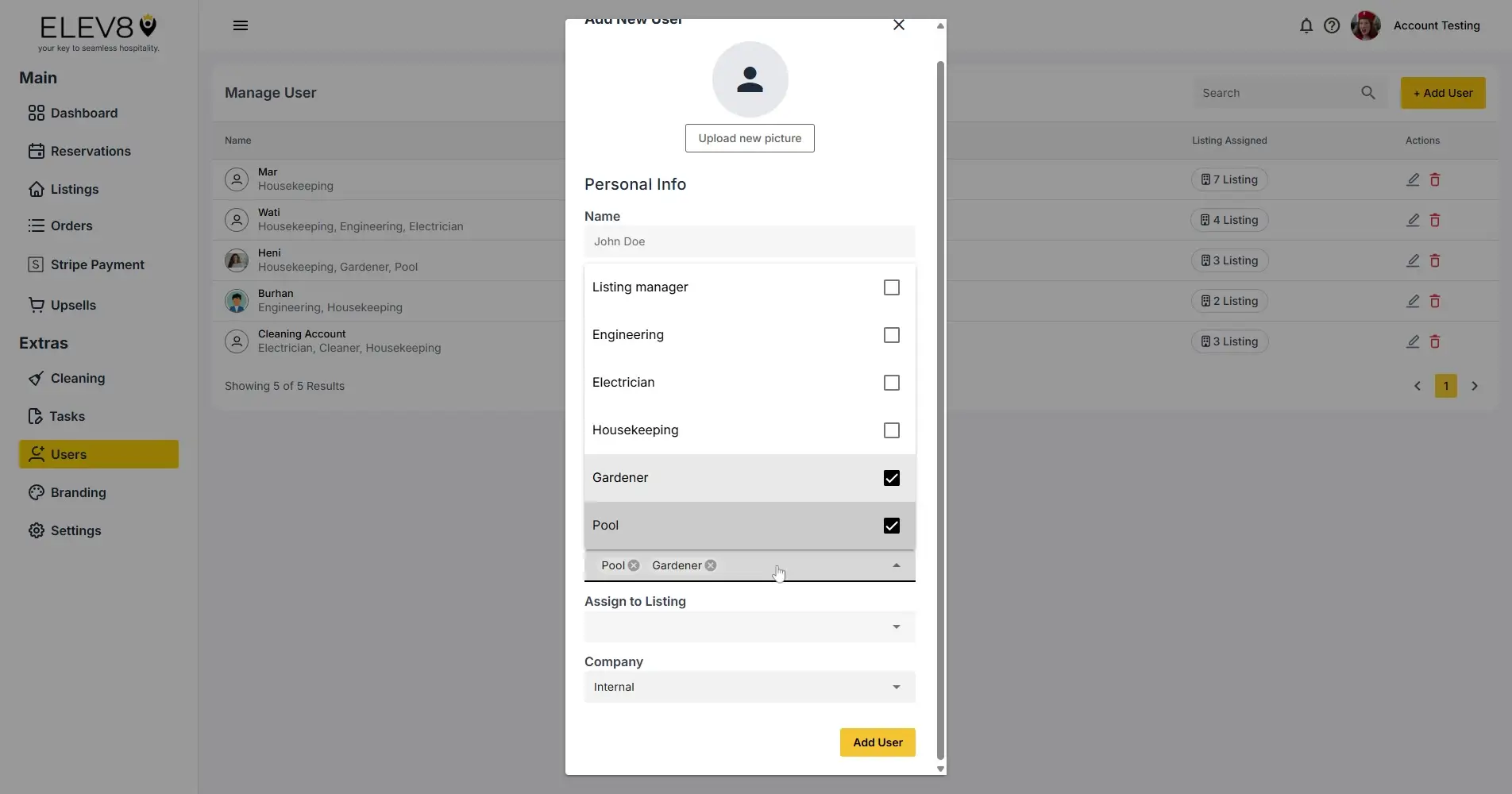Click the help question mark icon

(x=1332, y=25)
